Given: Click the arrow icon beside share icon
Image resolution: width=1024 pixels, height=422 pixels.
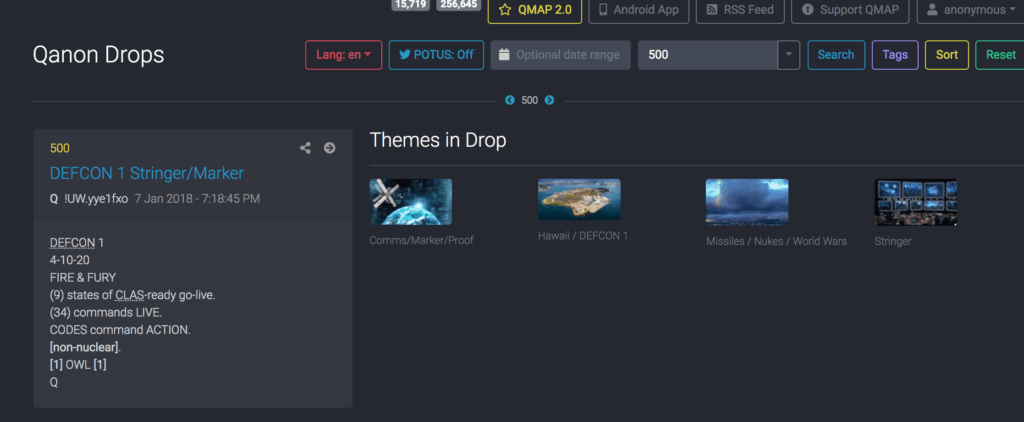Looking at the screenshot, I should (329, 148).
